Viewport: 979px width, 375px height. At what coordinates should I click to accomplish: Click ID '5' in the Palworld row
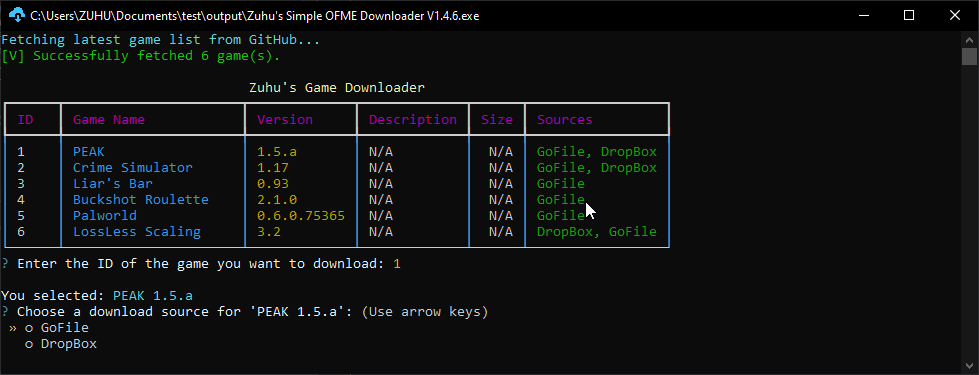click(21, 216)
